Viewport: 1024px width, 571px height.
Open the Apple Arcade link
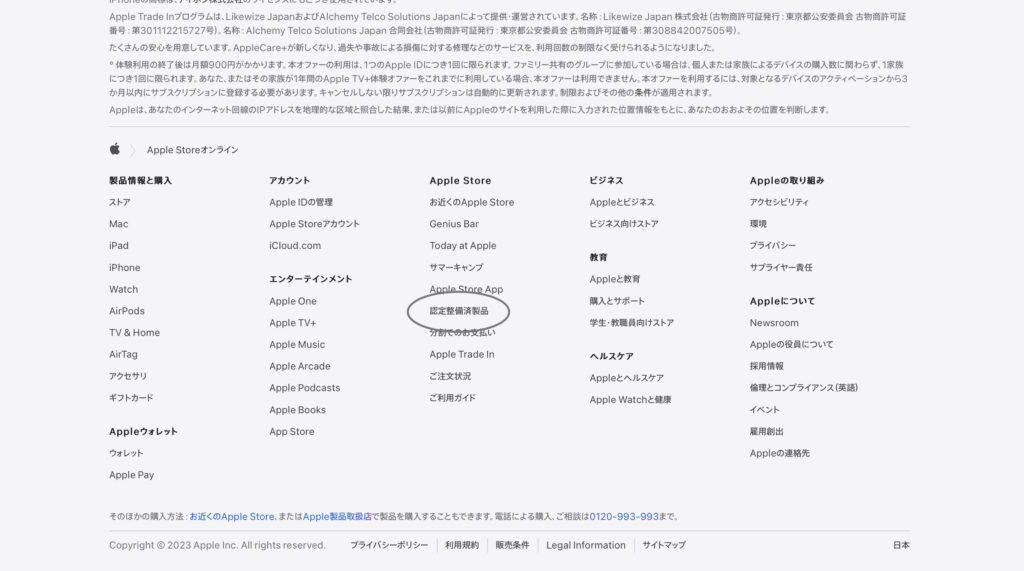pos(300,366)
